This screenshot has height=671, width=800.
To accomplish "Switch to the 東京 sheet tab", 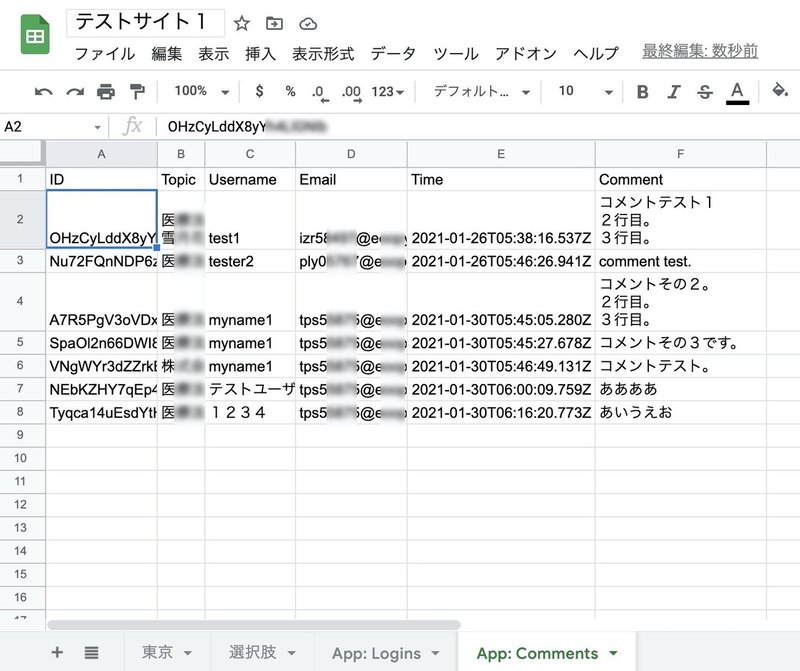I will click(x=157, y=652).
